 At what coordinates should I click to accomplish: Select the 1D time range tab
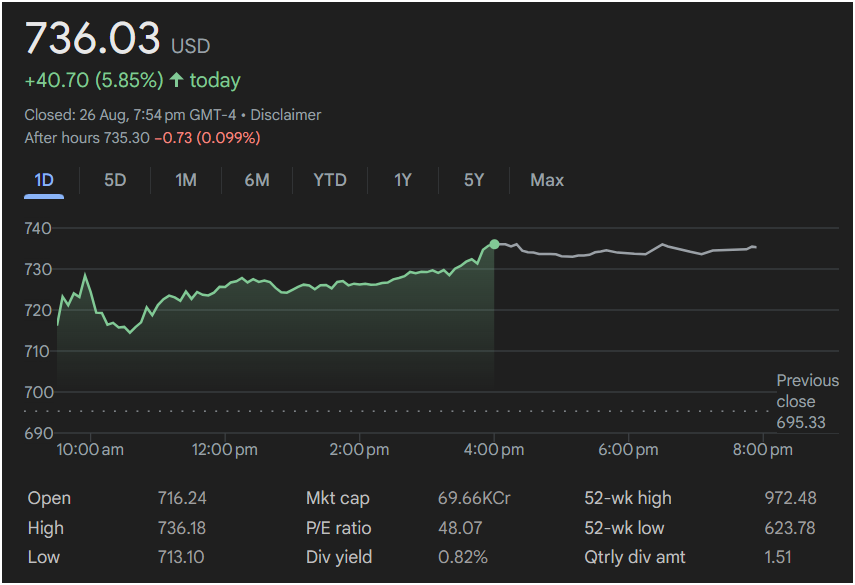(x=44, y=180)
